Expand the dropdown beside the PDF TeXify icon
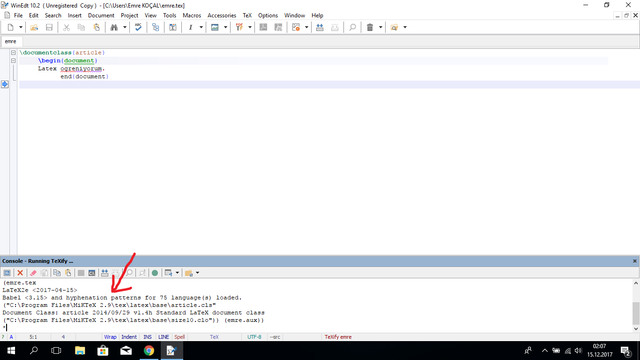640x360 pixels. click(x=250, y=27)
